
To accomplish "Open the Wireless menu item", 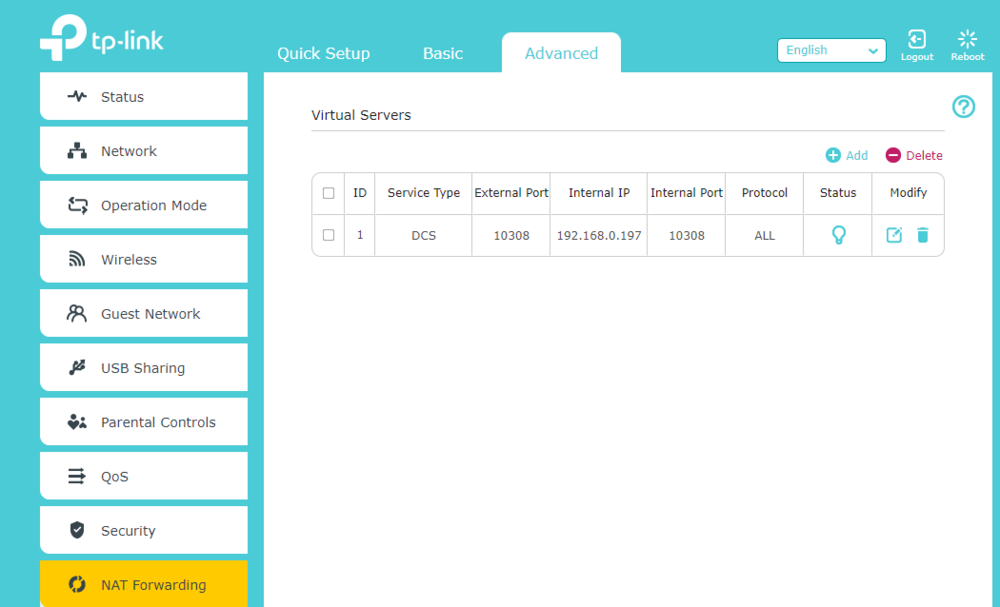I will tap(143, 259).
